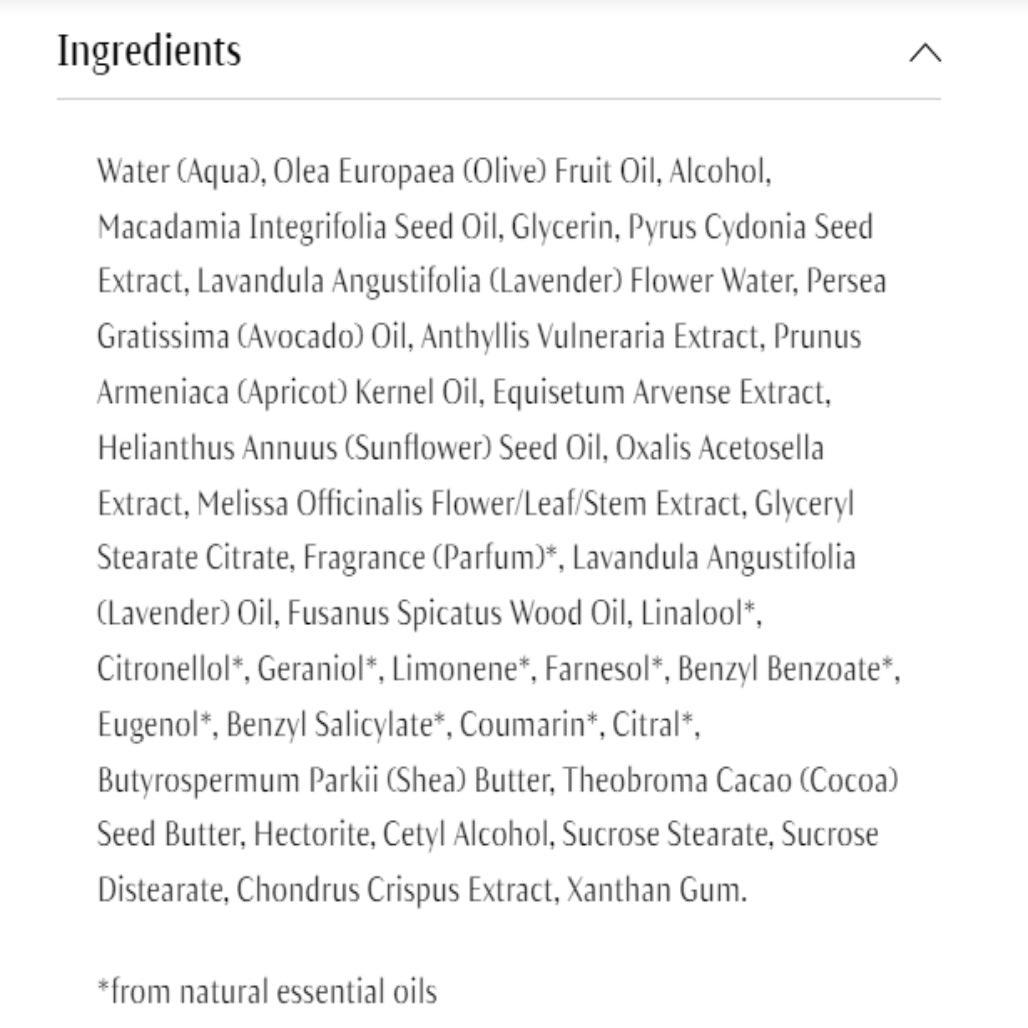Click "Macadamia Integrifolia Seed Oil" in the list

click(x=297, y=227)
